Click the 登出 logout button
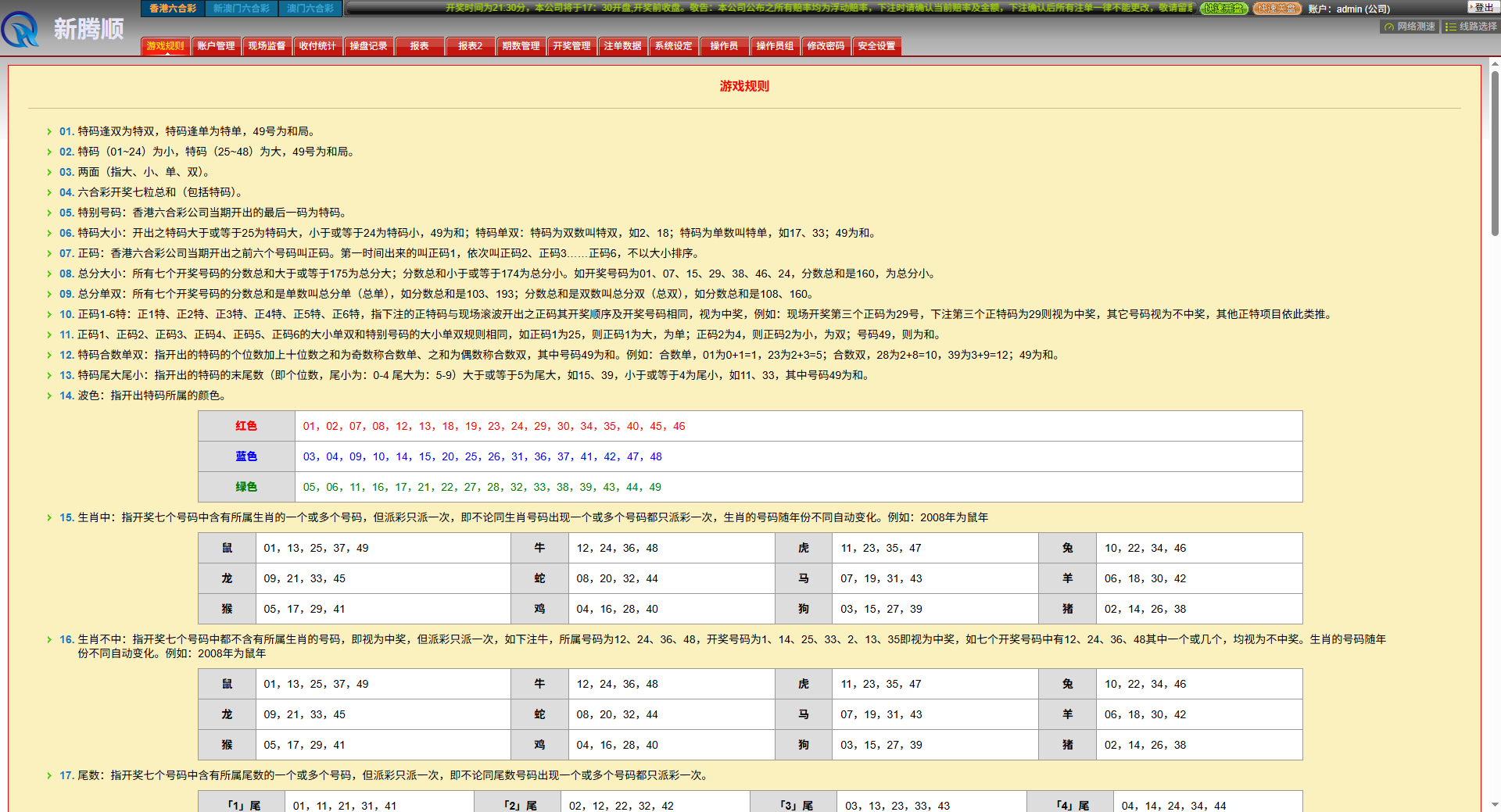 click(1483, 7)
